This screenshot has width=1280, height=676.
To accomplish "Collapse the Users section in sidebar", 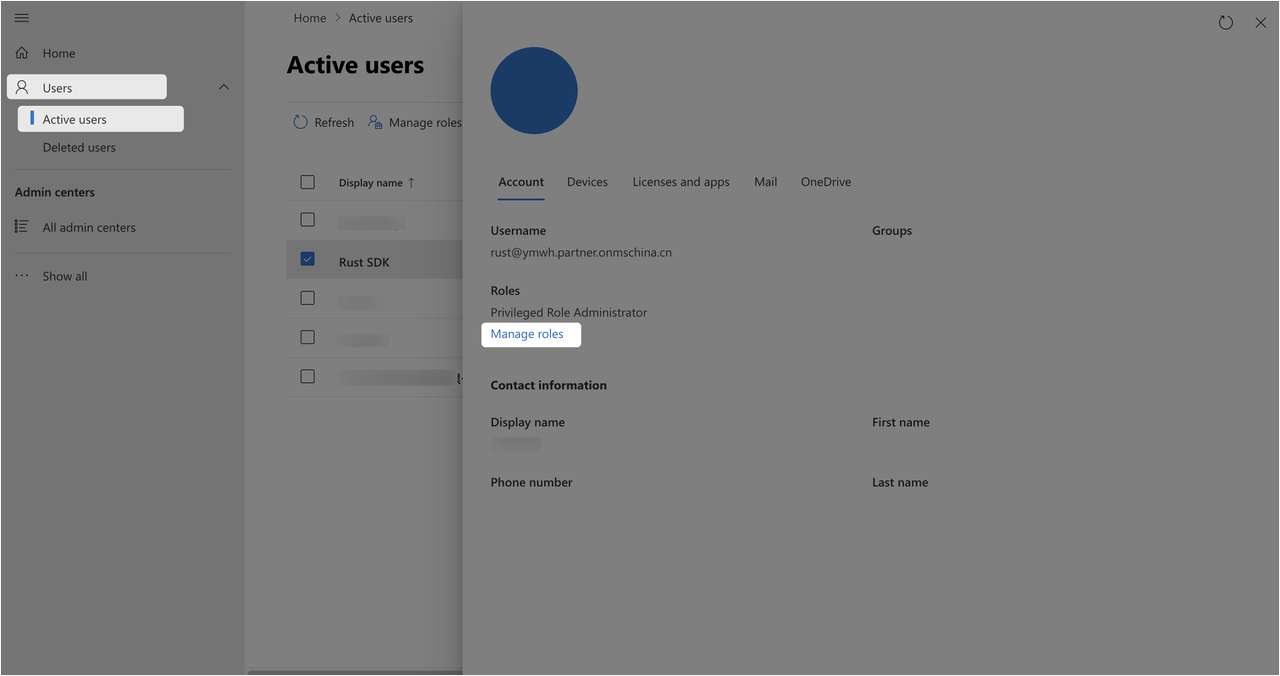I will [x=224, y=86].
